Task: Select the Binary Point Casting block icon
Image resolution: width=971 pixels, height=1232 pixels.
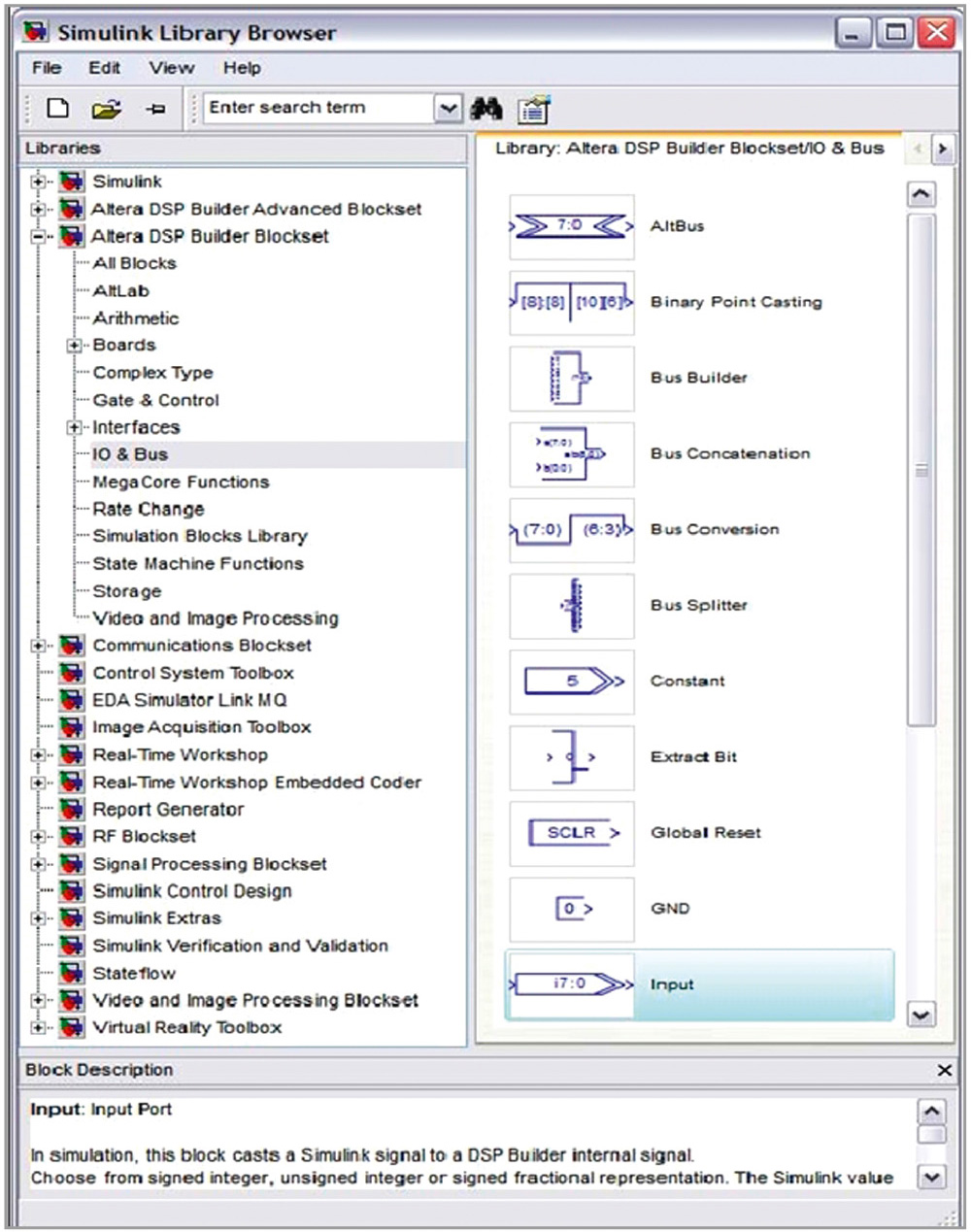Action: coord(572,302)
